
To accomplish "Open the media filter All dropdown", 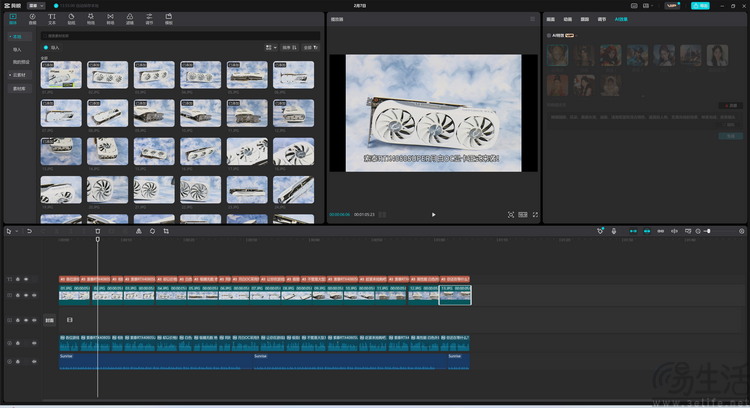I will 311,47.
